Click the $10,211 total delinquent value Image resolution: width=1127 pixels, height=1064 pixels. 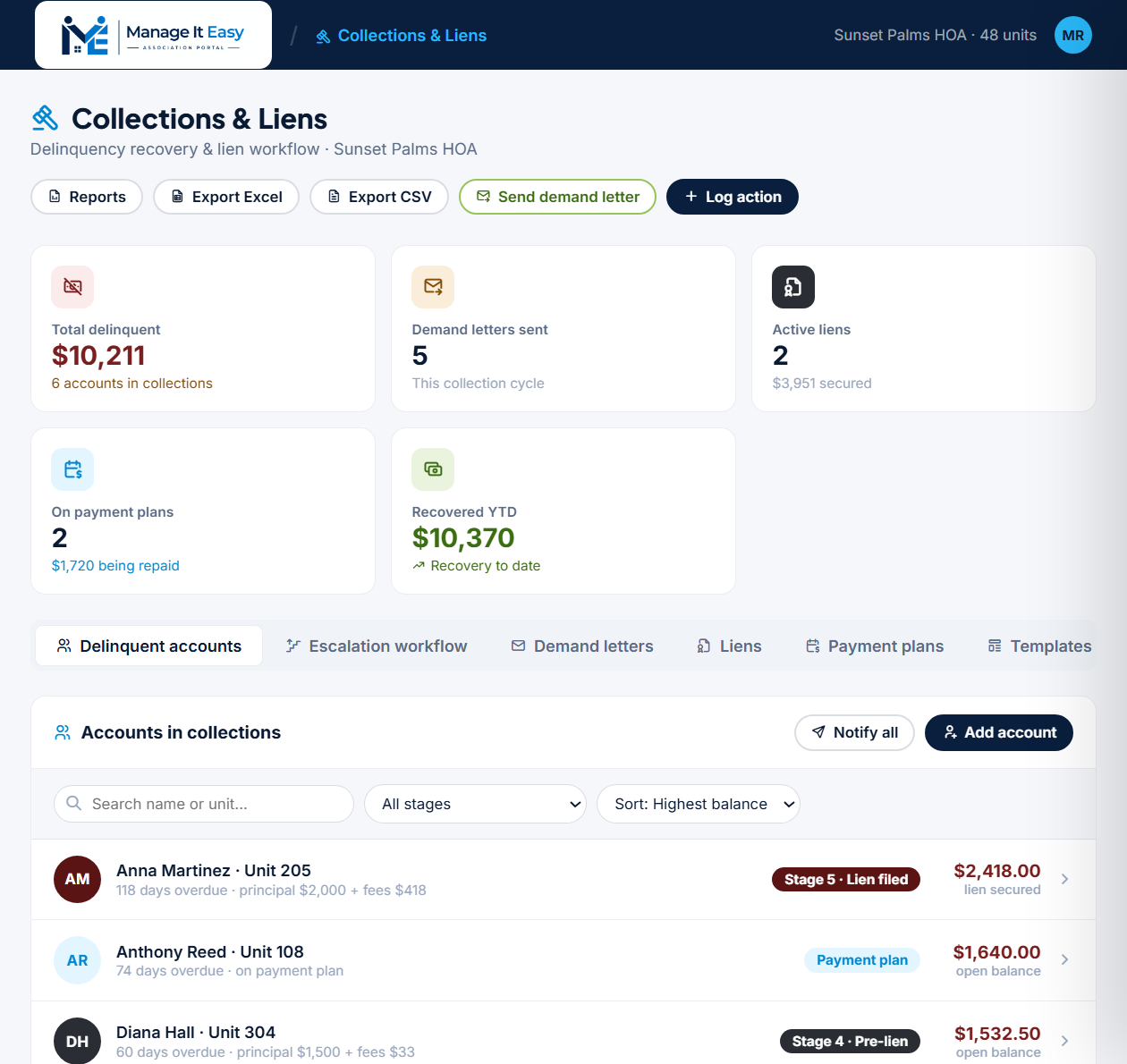98,356
